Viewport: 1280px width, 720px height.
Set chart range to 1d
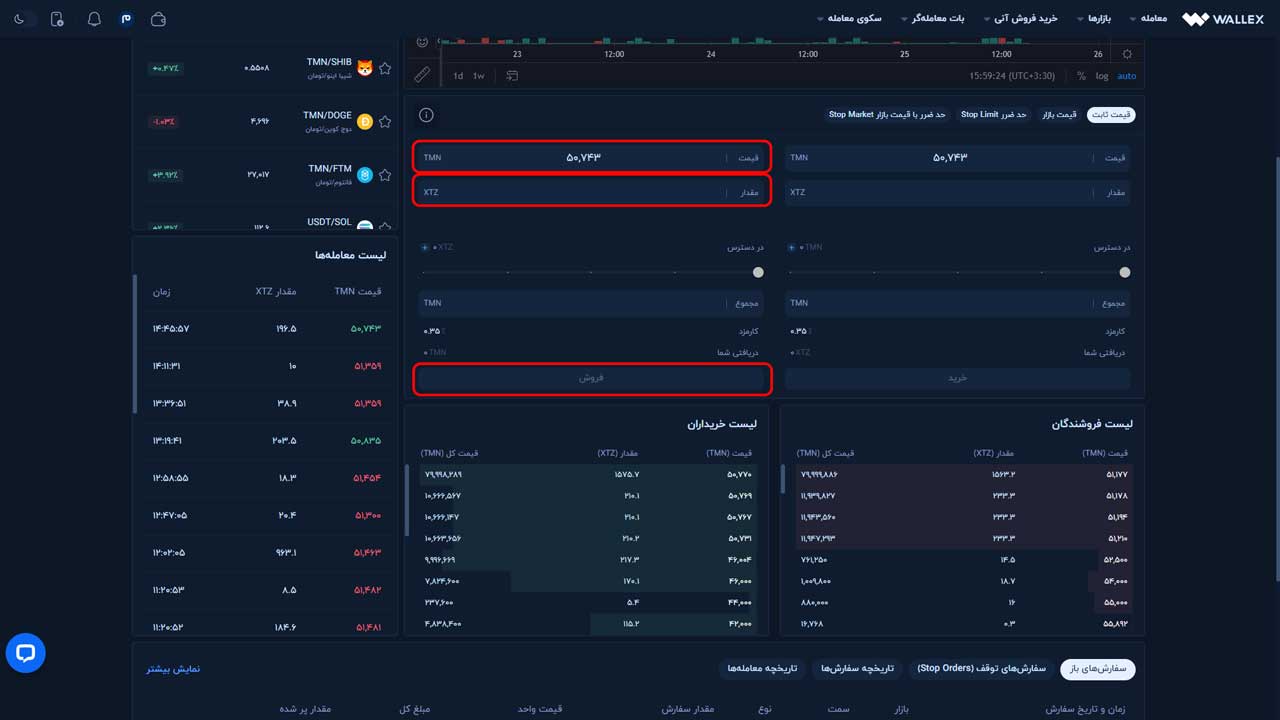coord(458,76)
